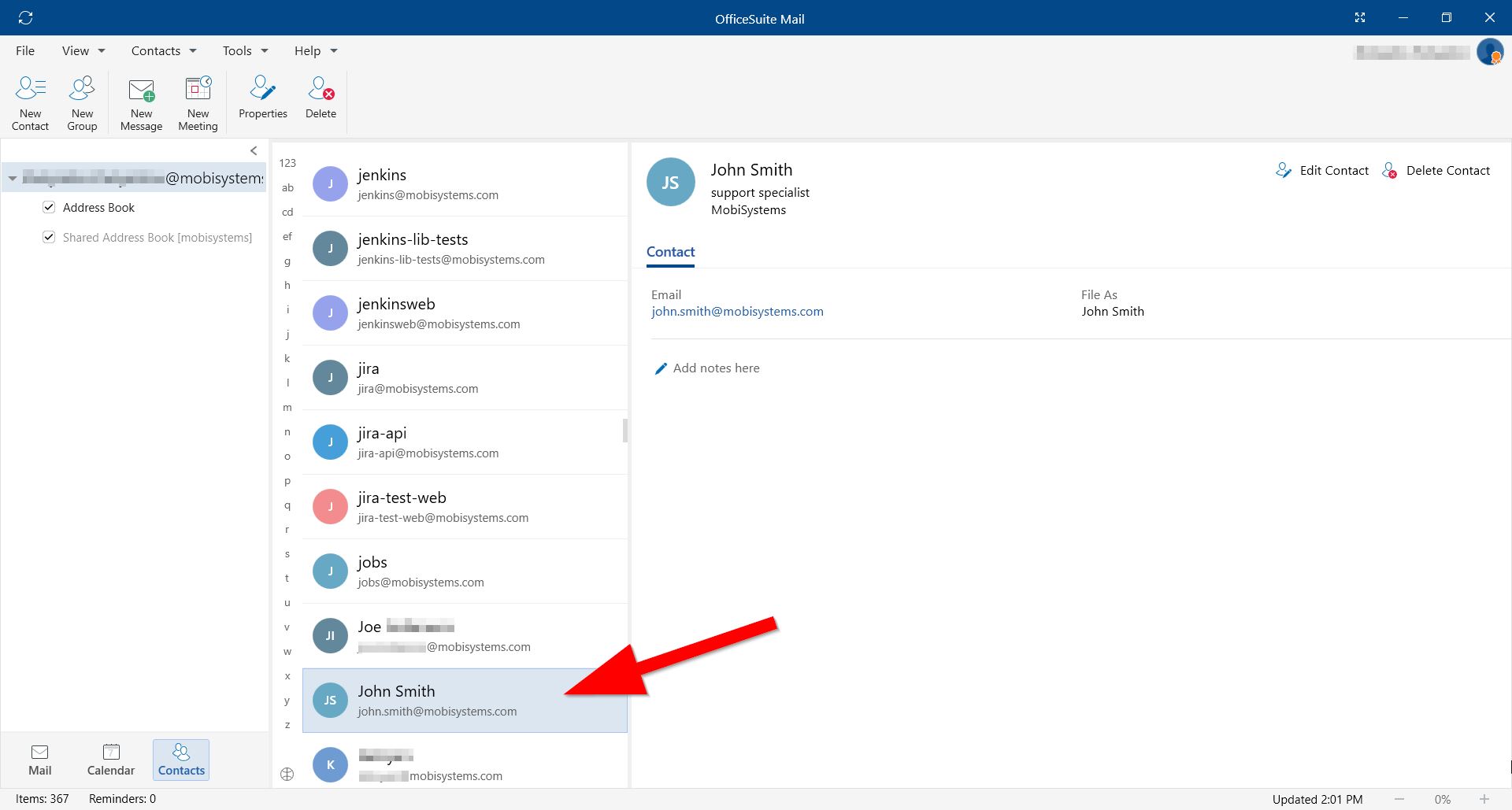
Task: Create a New Group
Action: 82,103
